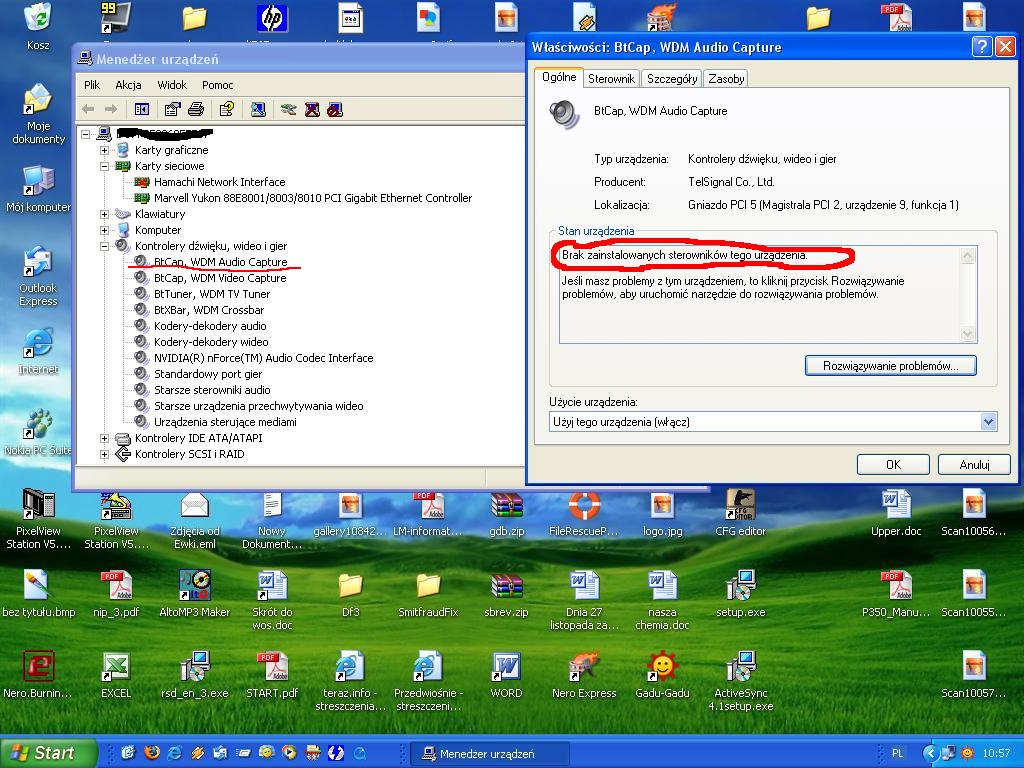
Task: Click the Start button on taskbar
Action: pos(47,753)
